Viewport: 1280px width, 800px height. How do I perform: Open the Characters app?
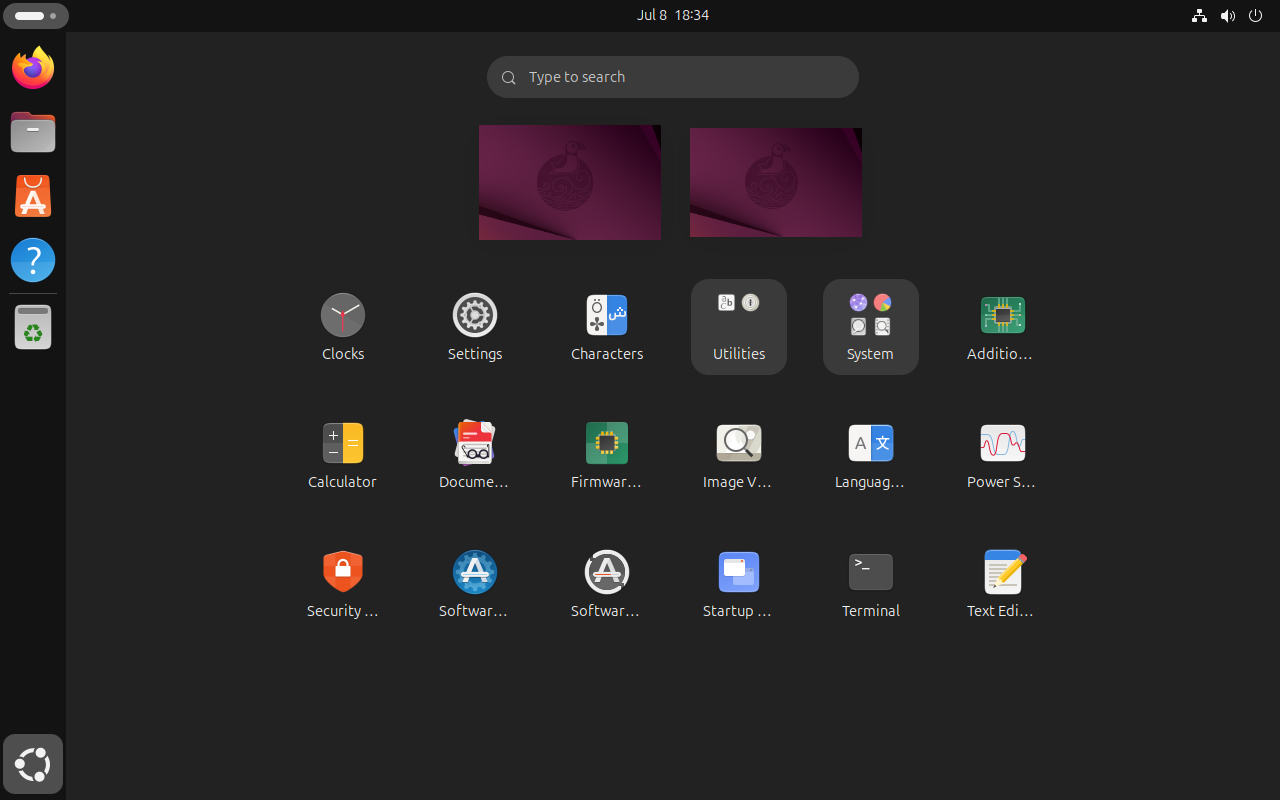(607, 327)
